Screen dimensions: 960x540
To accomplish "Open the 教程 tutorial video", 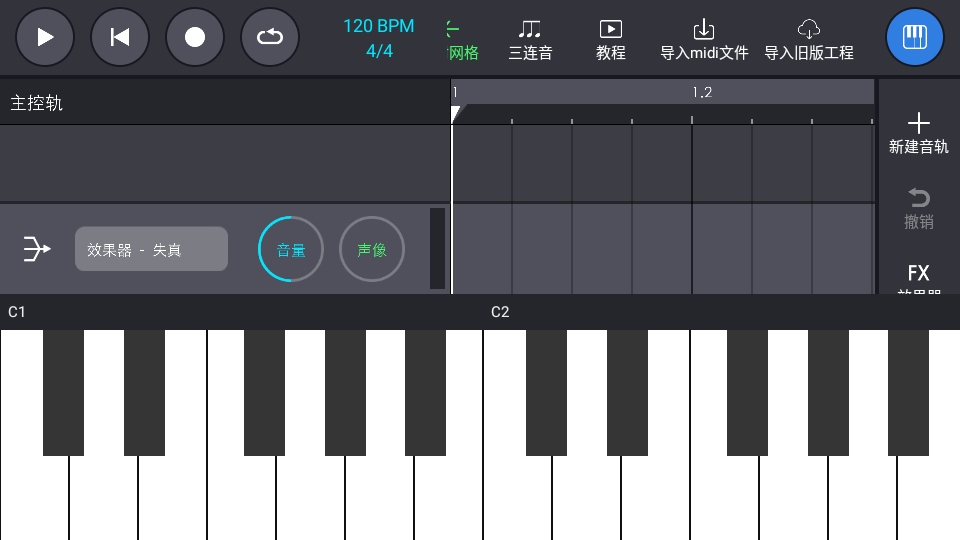I will click(610, 40).
